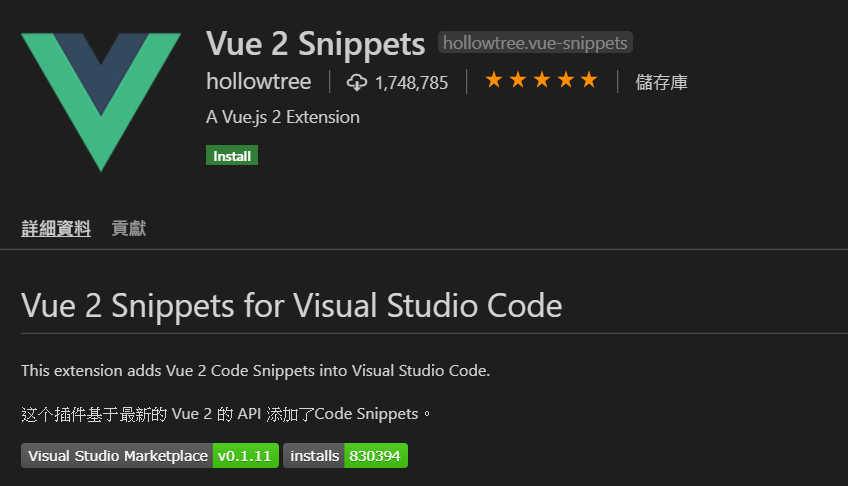
Task: Click the fourth rating star
Action: click(x=566, y=81)
